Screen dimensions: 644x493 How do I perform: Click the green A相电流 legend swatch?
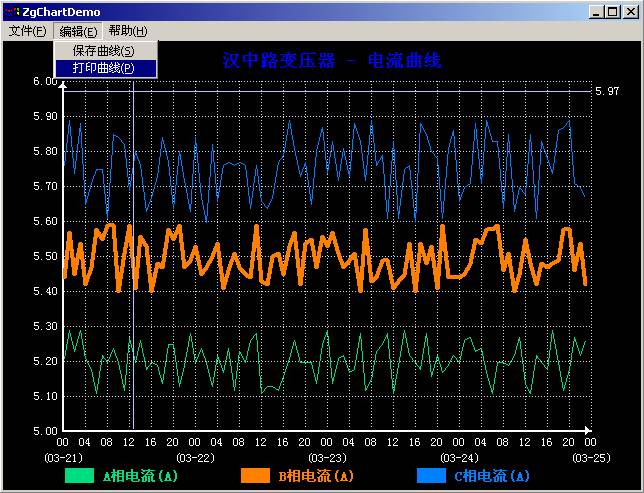(x=79, y=476)
